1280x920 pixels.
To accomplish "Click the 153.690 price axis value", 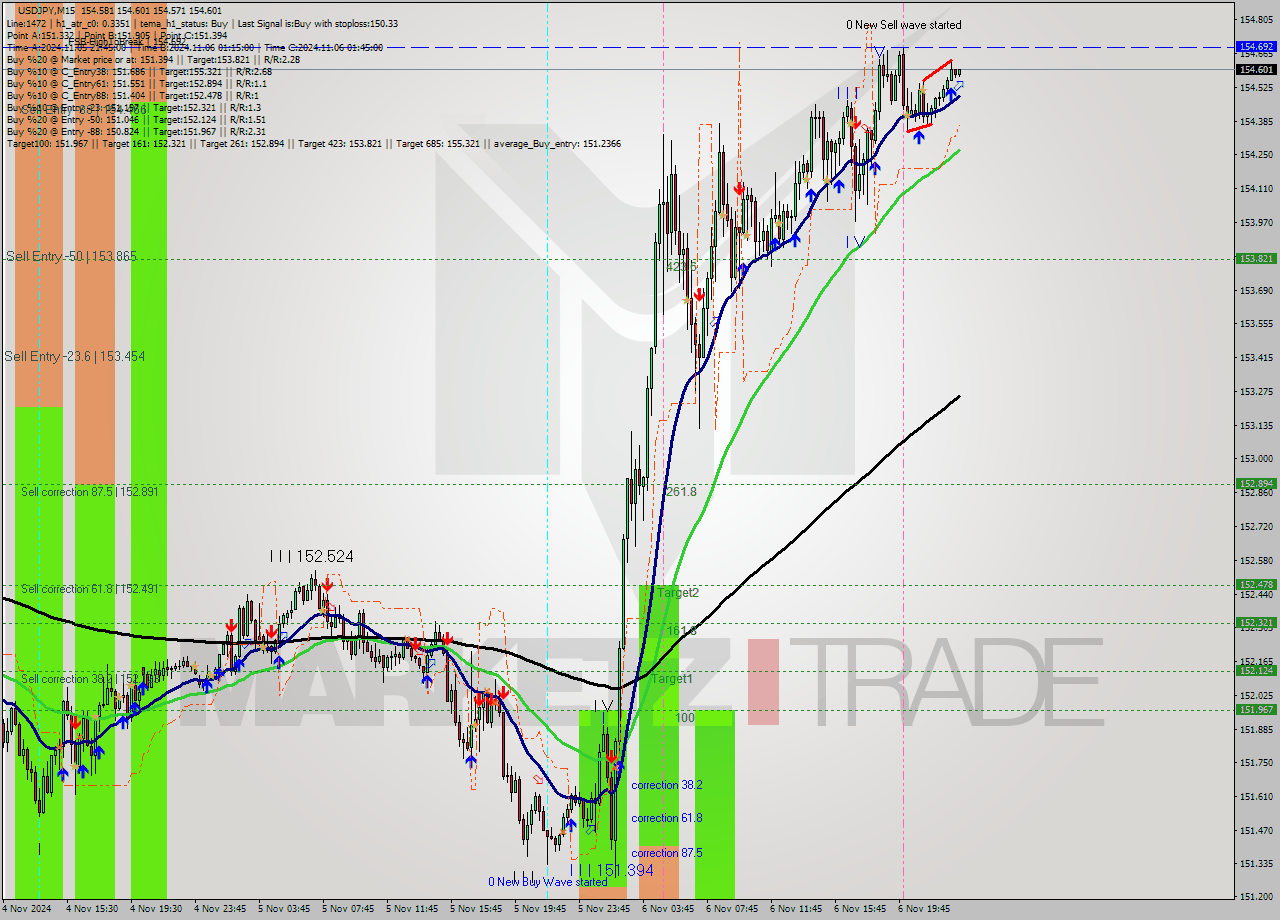I will point(1256,290).
